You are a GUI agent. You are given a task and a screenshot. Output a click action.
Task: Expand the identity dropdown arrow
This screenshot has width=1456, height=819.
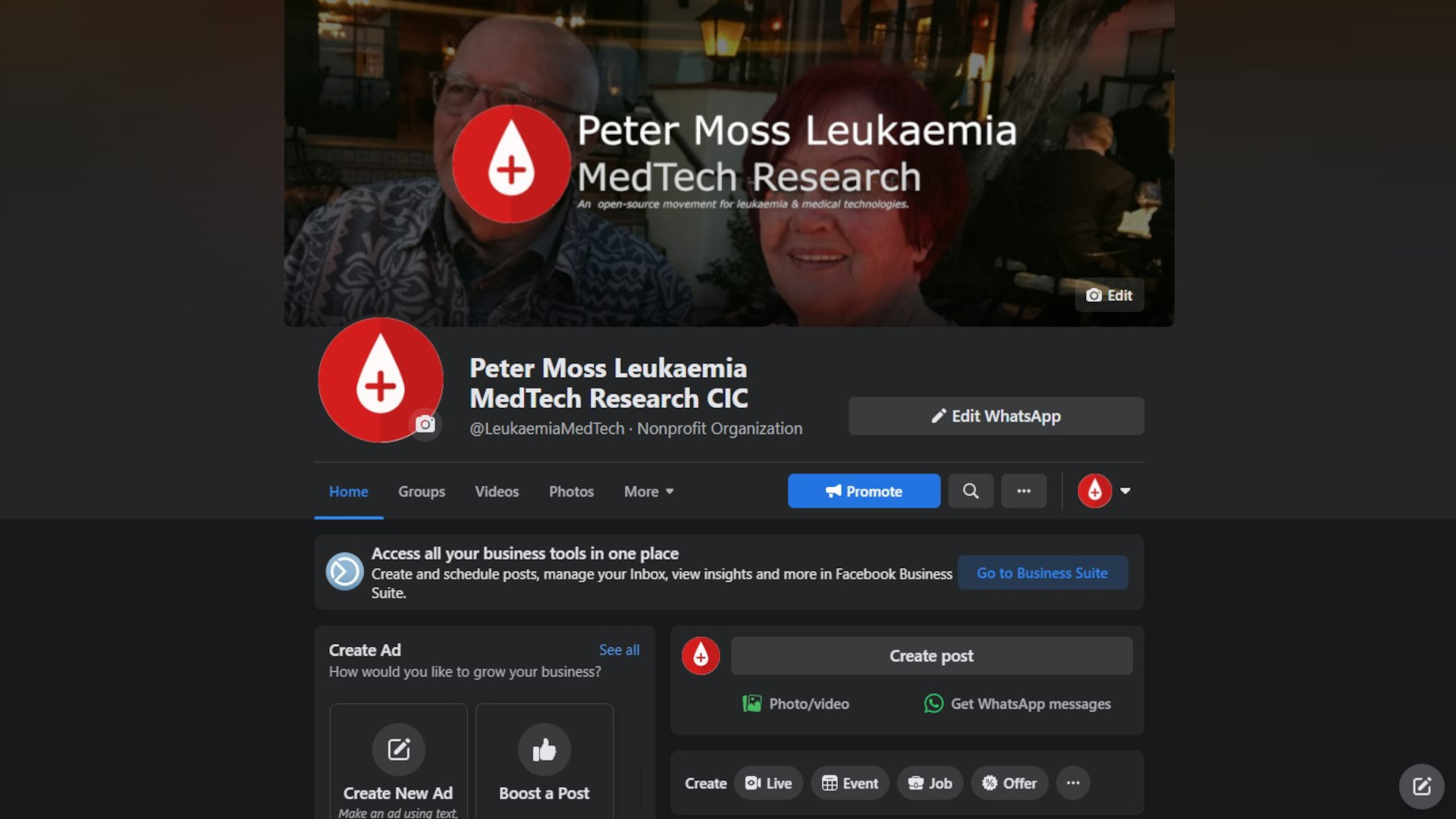(x=1125, y=491)
